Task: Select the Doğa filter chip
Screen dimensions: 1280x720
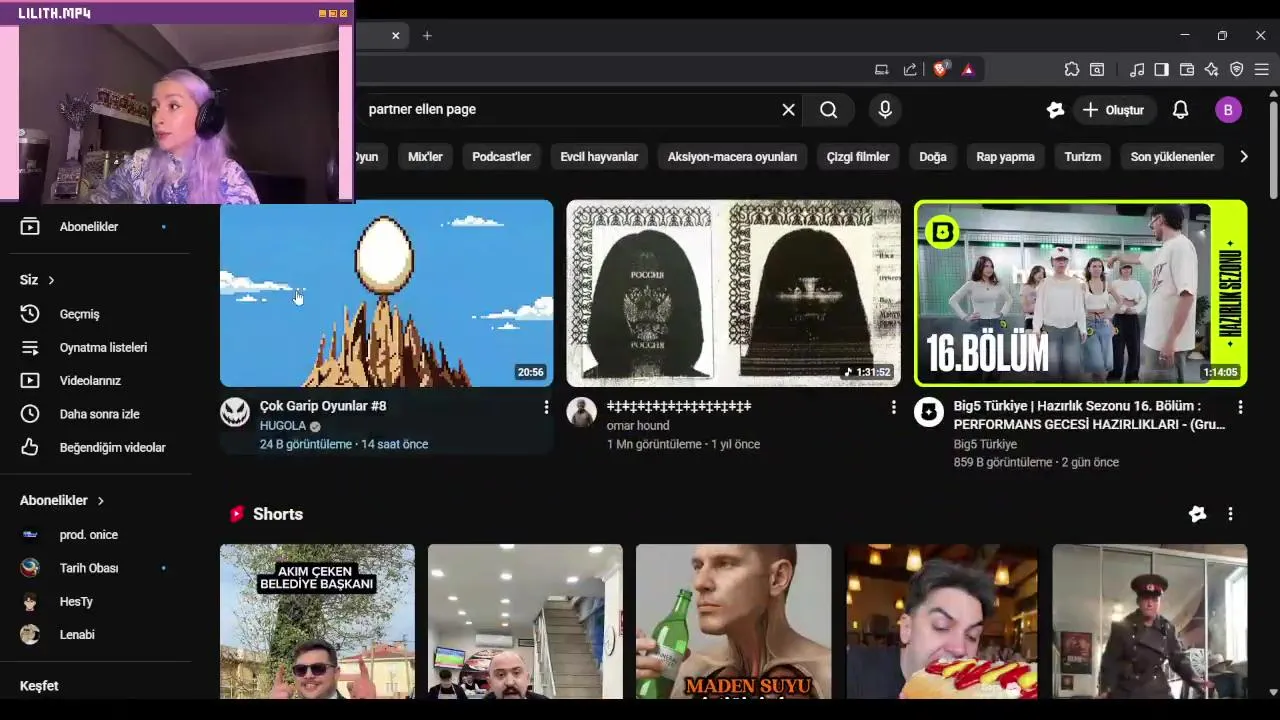Action: click(x=933, y=157)
